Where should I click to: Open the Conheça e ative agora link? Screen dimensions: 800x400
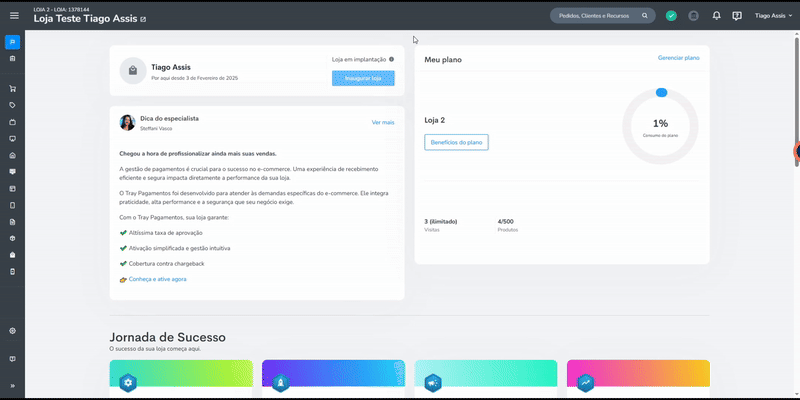point(158,279)
